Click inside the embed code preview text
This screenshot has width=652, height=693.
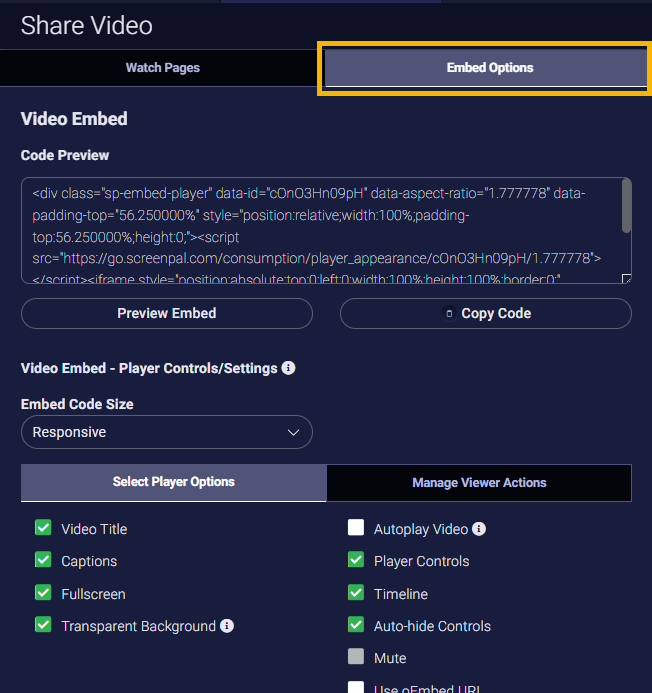pos(320,231)
